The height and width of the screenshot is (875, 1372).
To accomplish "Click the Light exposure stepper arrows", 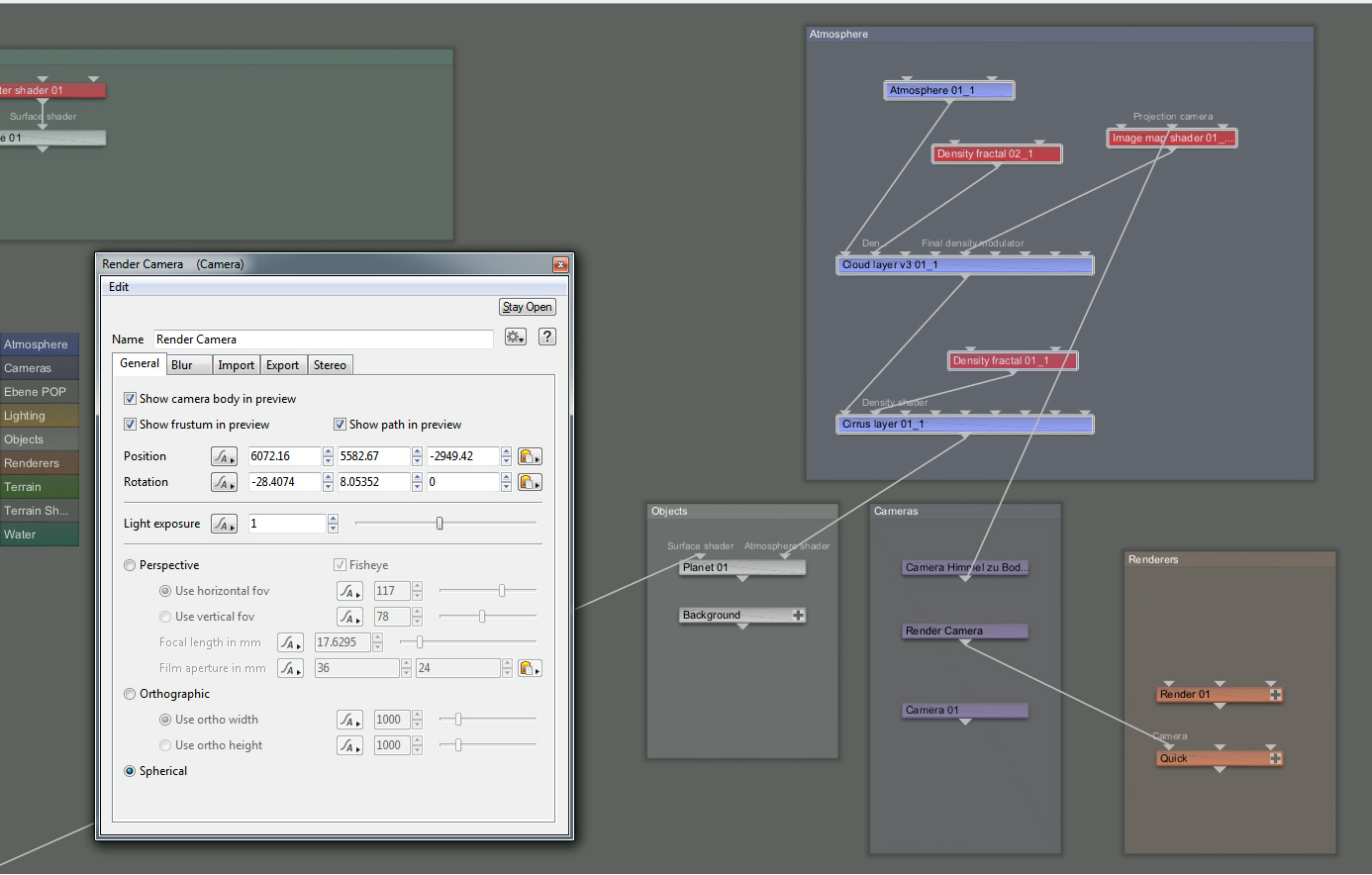I will 333,524.
